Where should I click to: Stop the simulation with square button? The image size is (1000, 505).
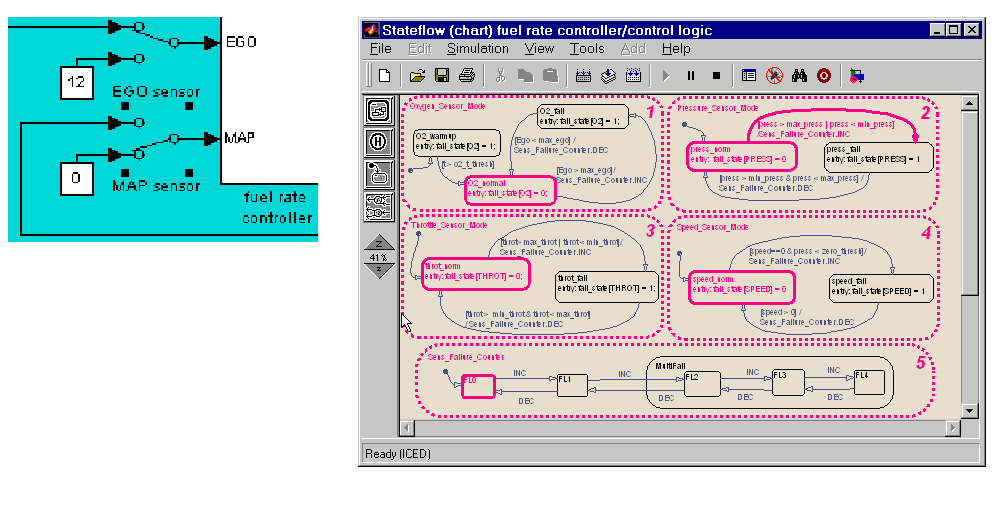coord(716,76)
